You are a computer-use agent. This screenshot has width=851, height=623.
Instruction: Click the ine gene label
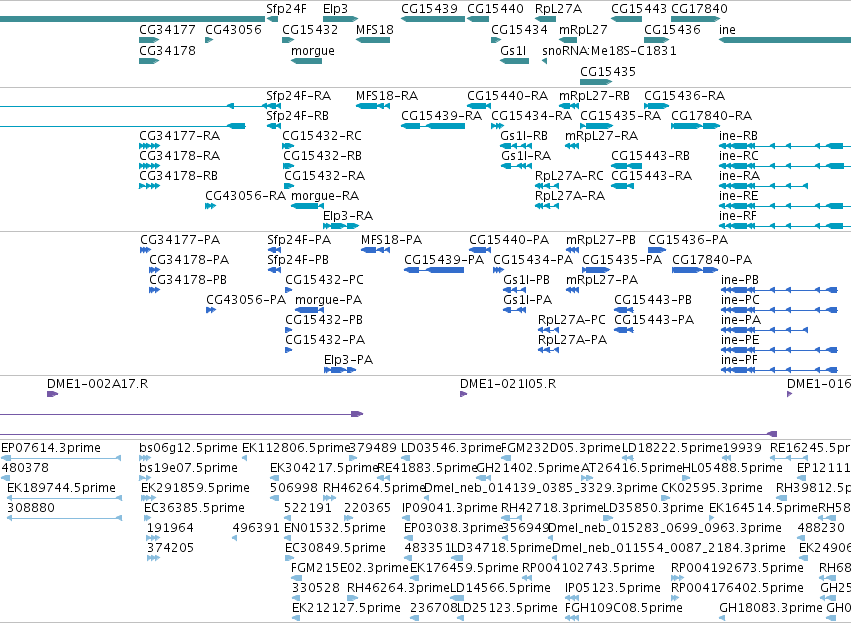click(727, 29)
